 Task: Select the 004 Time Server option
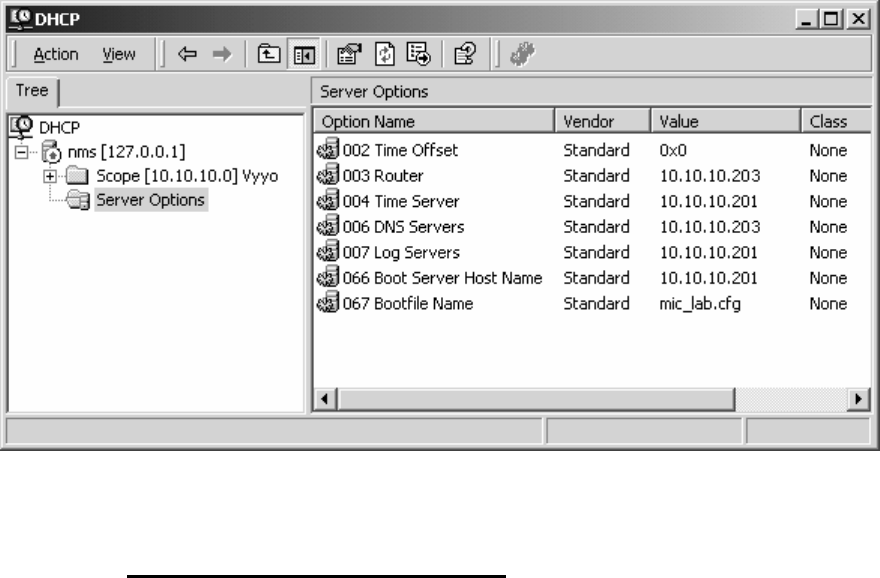pos(401,201)
